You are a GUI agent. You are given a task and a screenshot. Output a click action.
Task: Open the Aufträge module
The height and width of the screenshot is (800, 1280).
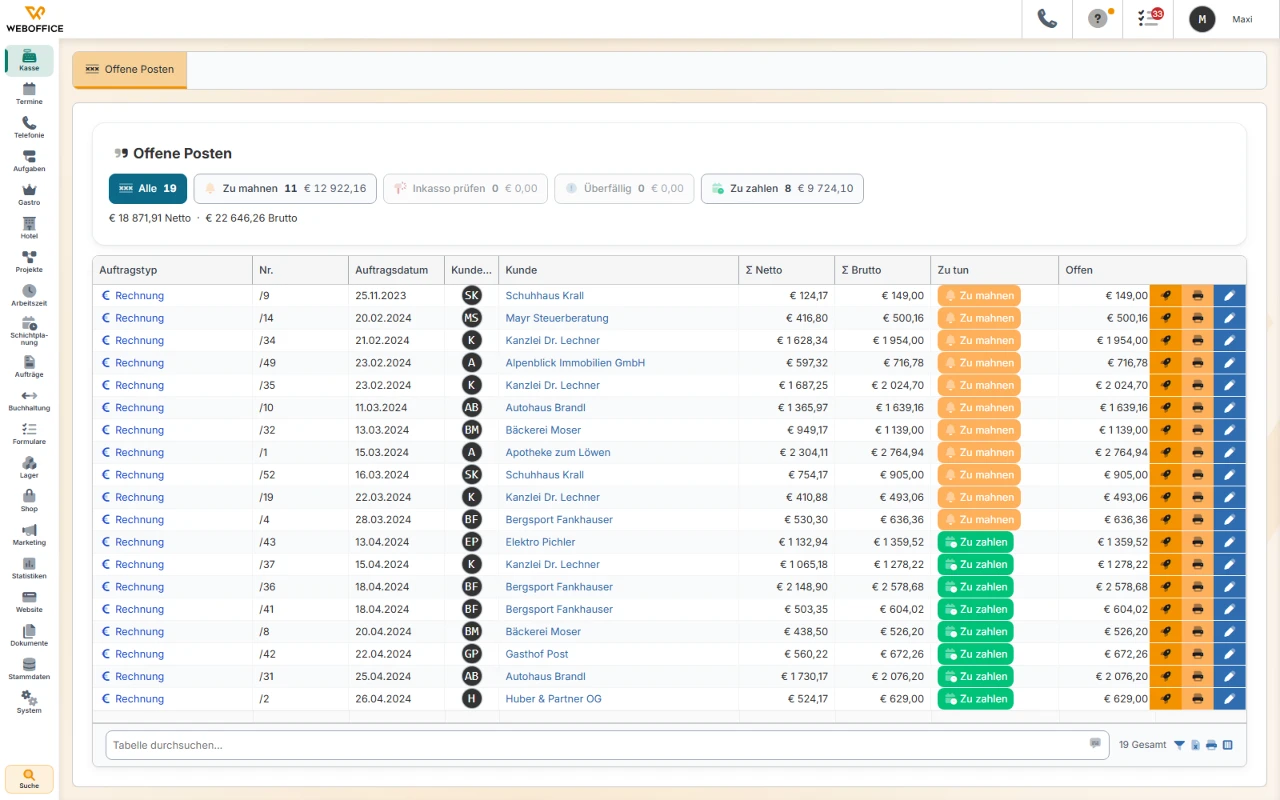29,367
